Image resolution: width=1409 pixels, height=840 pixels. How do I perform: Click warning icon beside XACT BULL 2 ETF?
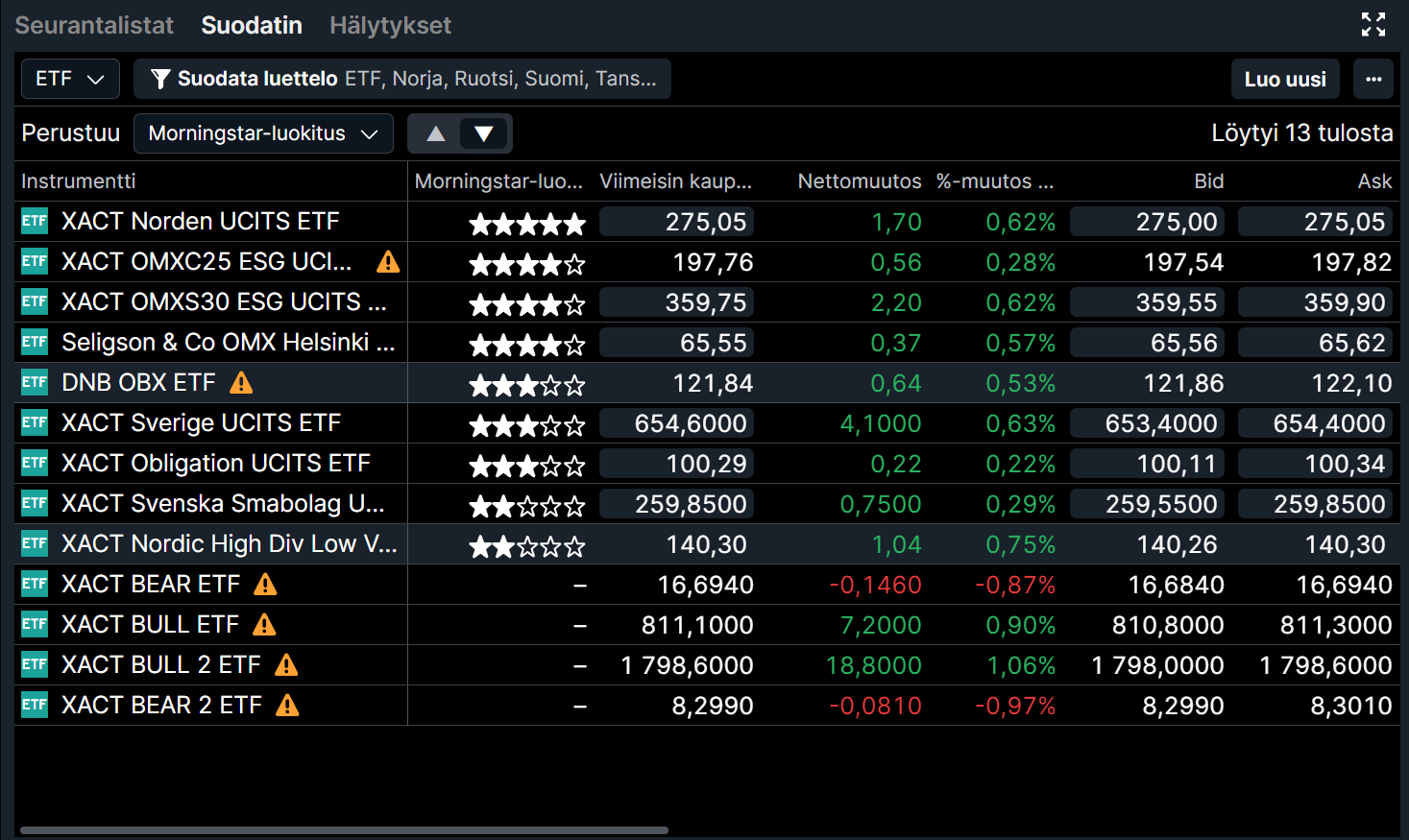(x=286, y=664)
